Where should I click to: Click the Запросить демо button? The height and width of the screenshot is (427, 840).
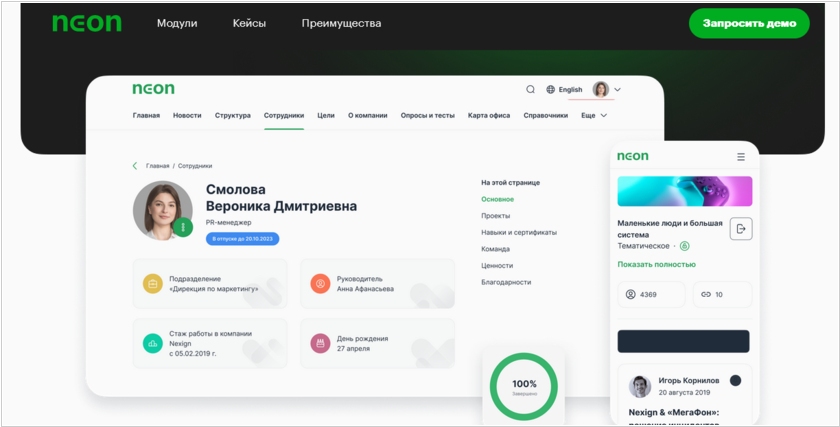[x=749, y=24]
